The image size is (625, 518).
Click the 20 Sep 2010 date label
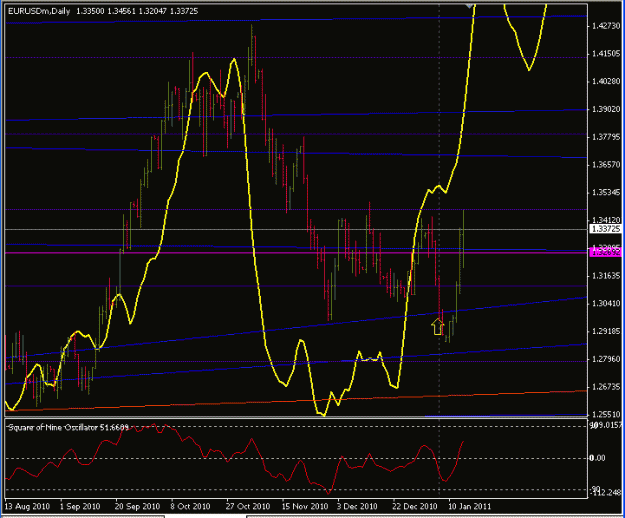(138, 506)
